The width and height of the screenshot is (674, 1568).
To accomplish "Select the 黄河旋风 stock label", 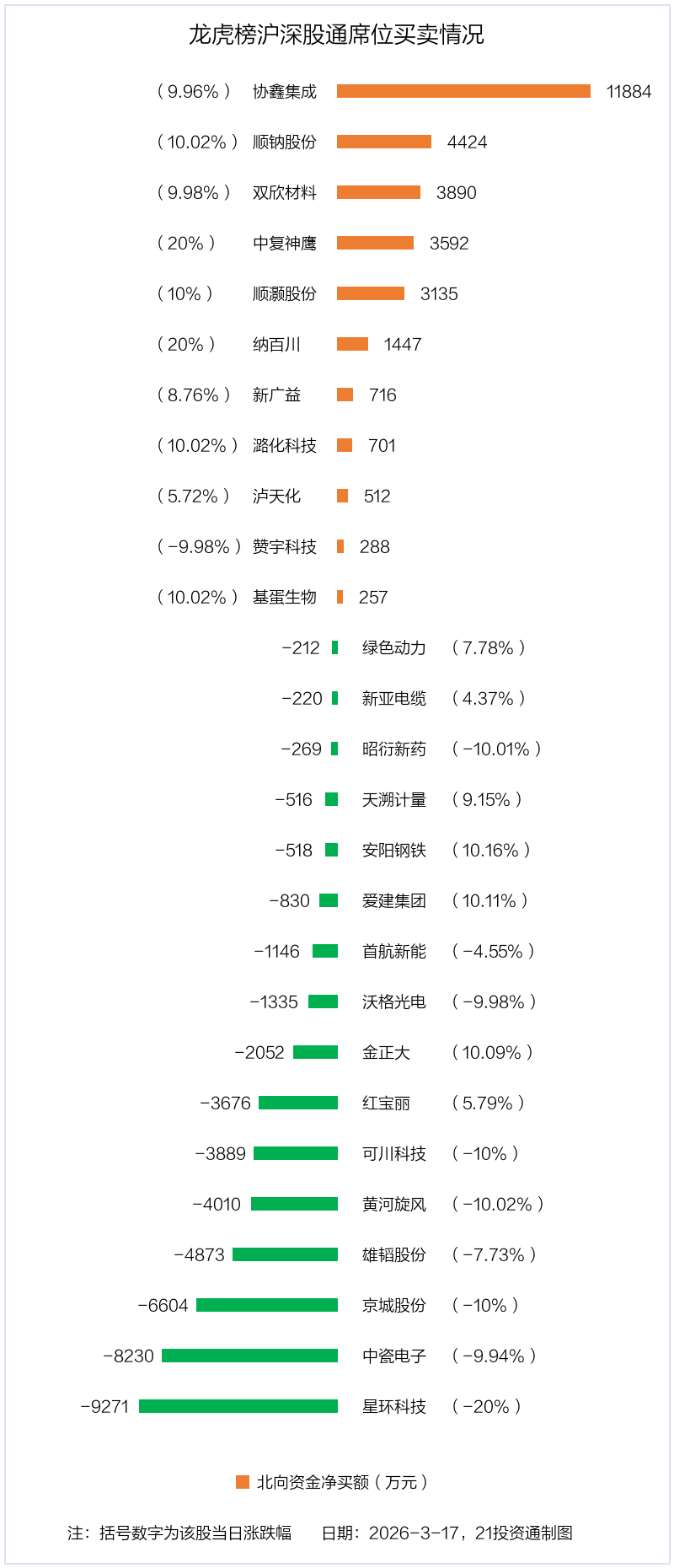I will [394, 1204].
